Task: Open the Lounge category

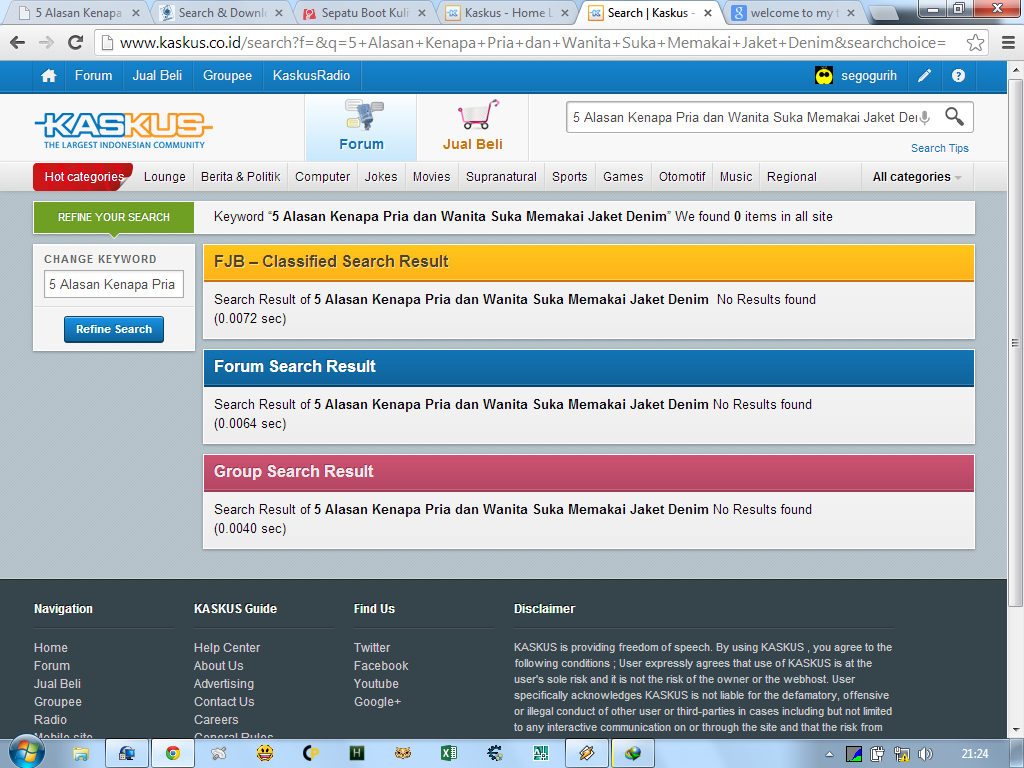Action: [165, 177]
